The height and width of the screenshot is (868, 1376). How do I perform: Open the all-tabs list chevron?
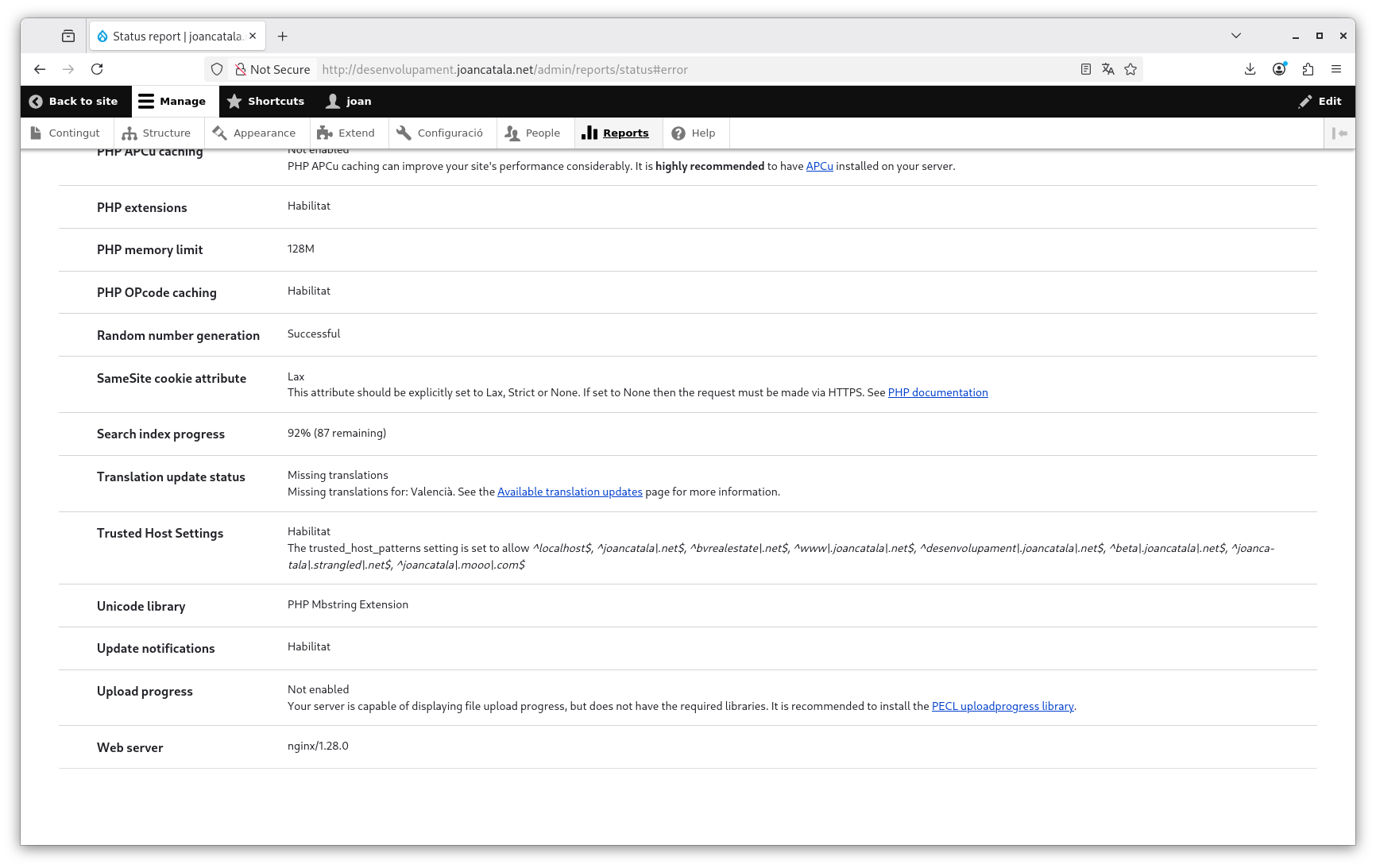1235,35
